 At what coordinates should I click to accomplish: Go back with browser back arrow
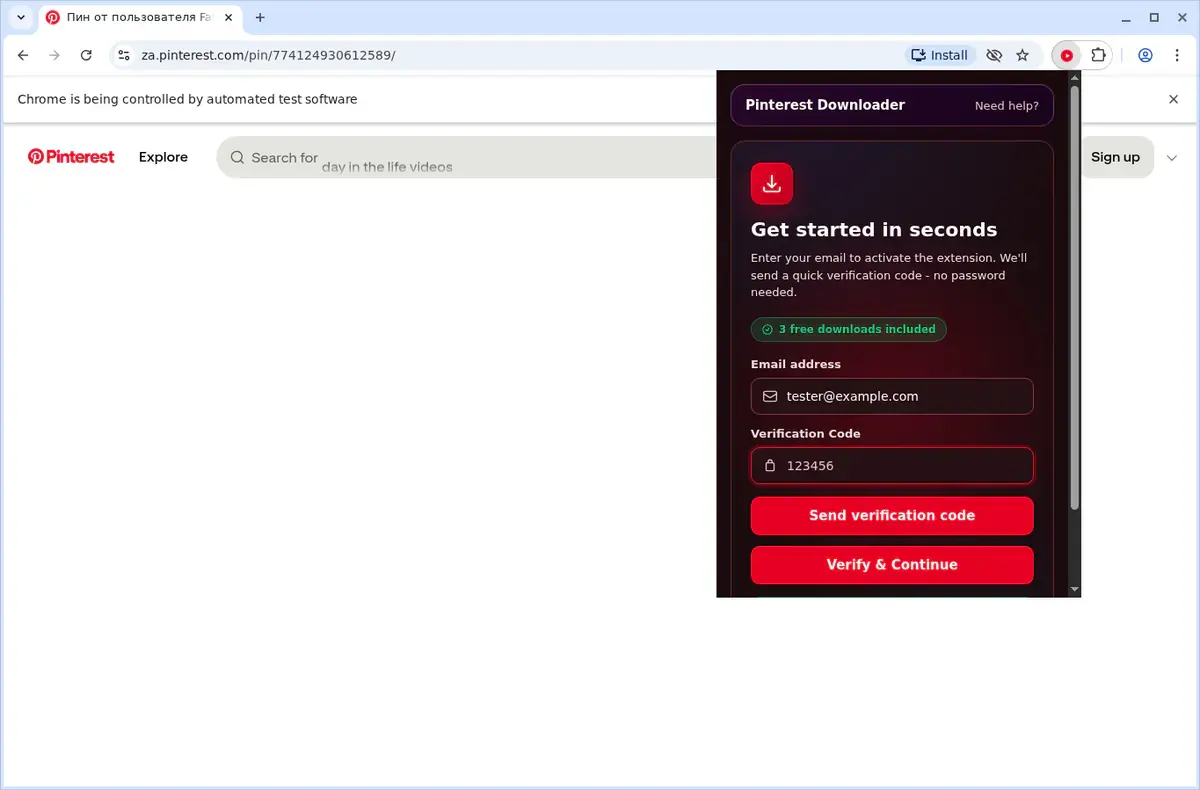tap(24, 55)
